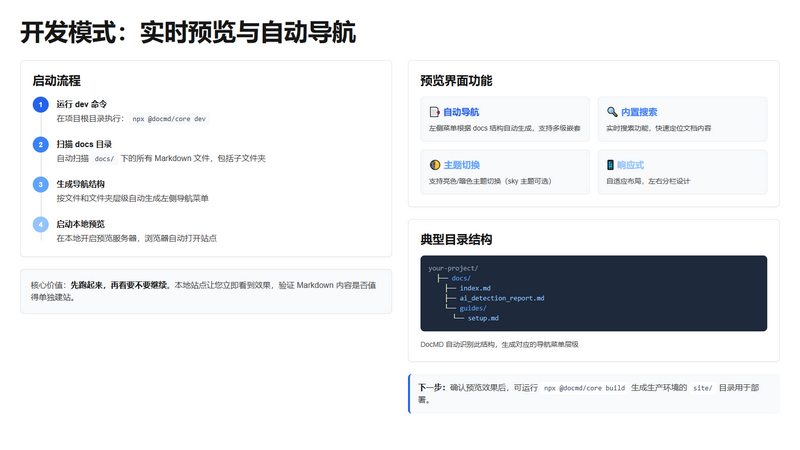Screen dimensions: 800x450
Task: Click the 预览界面功能 heading
Action: (x=456, y=81)
